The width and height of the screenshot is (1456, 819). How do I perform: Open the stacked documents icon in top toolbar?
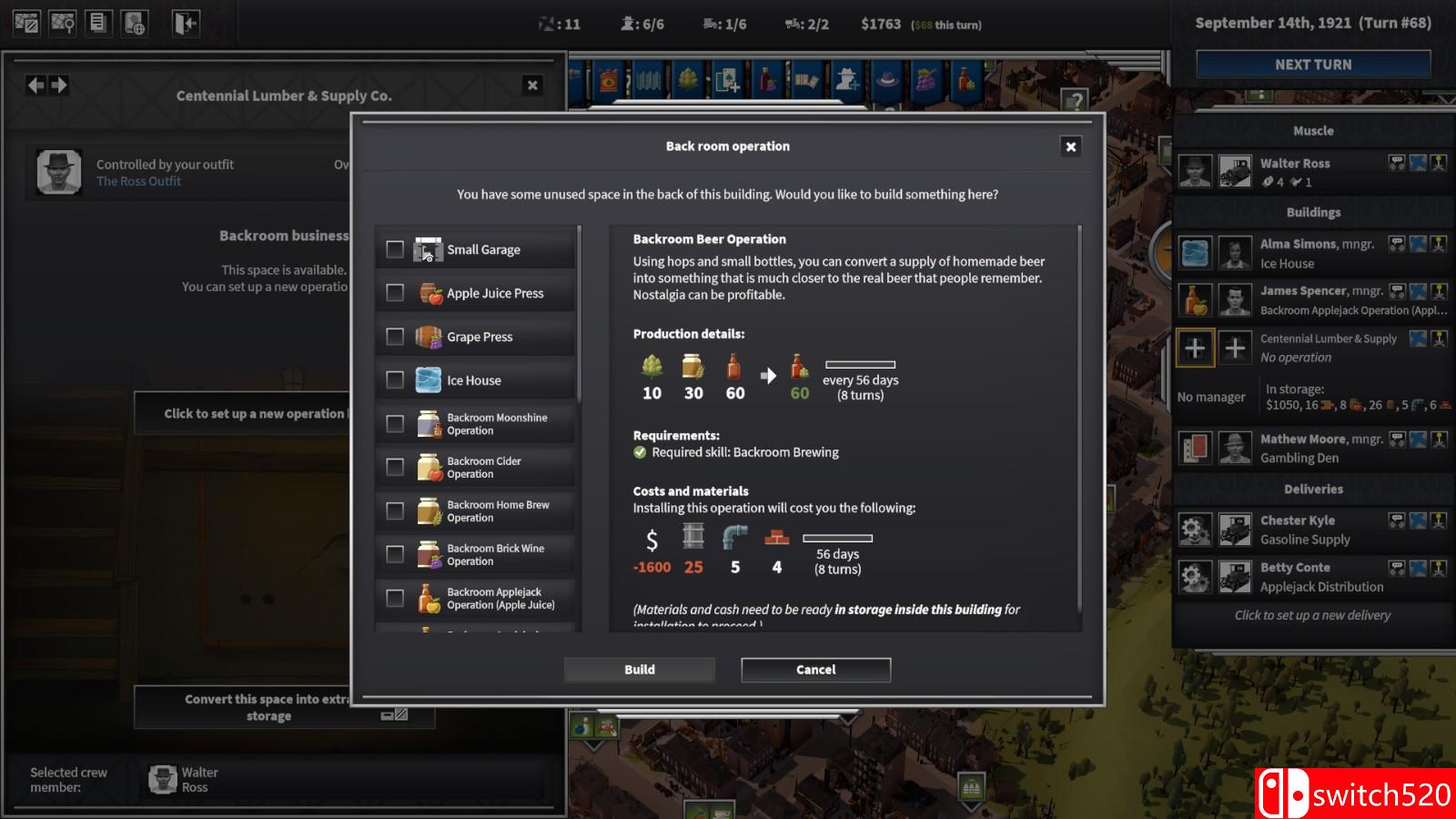(98, 23)
